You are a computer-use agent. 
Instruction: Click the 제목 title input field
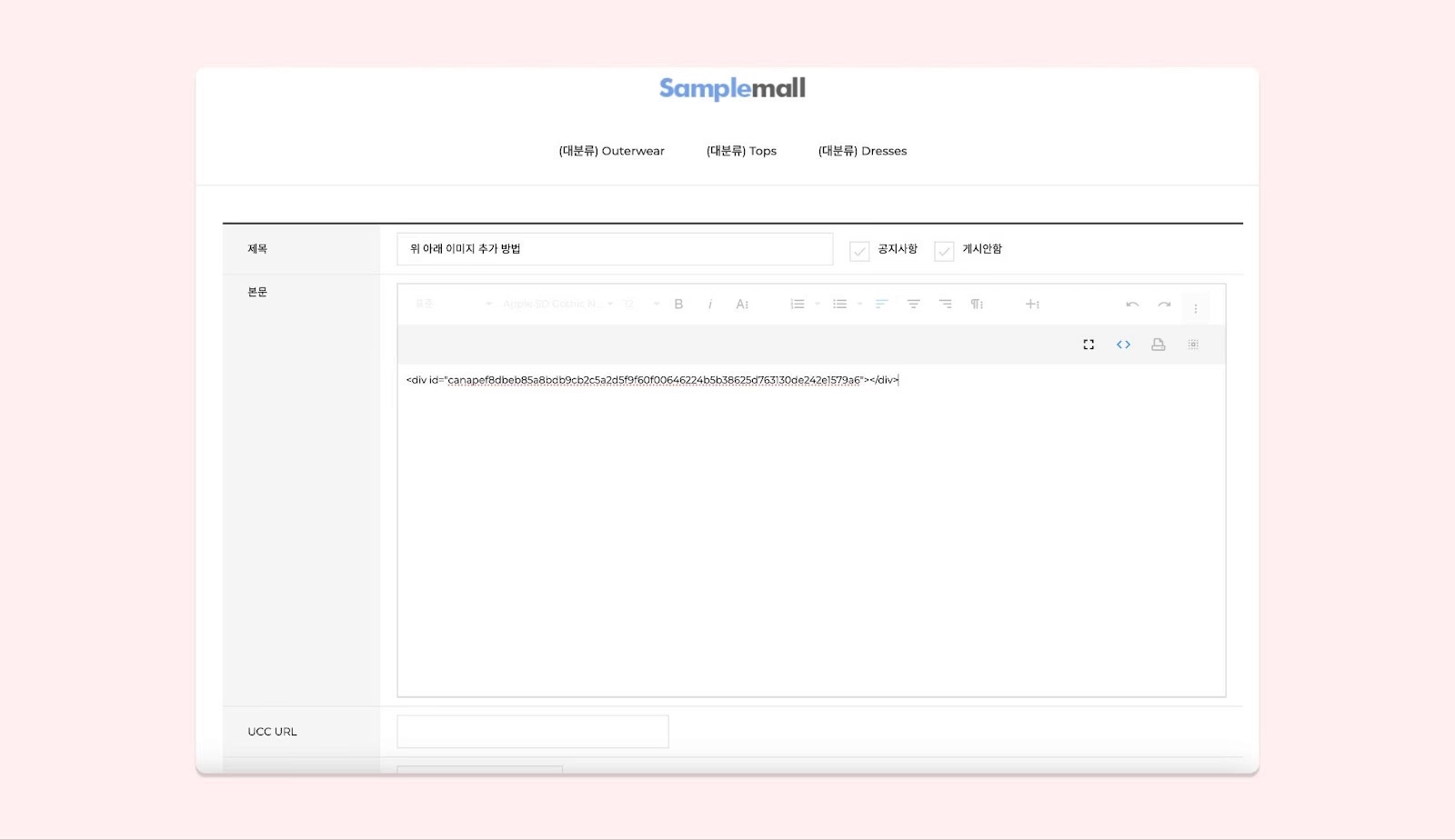(x=615, y=249)
